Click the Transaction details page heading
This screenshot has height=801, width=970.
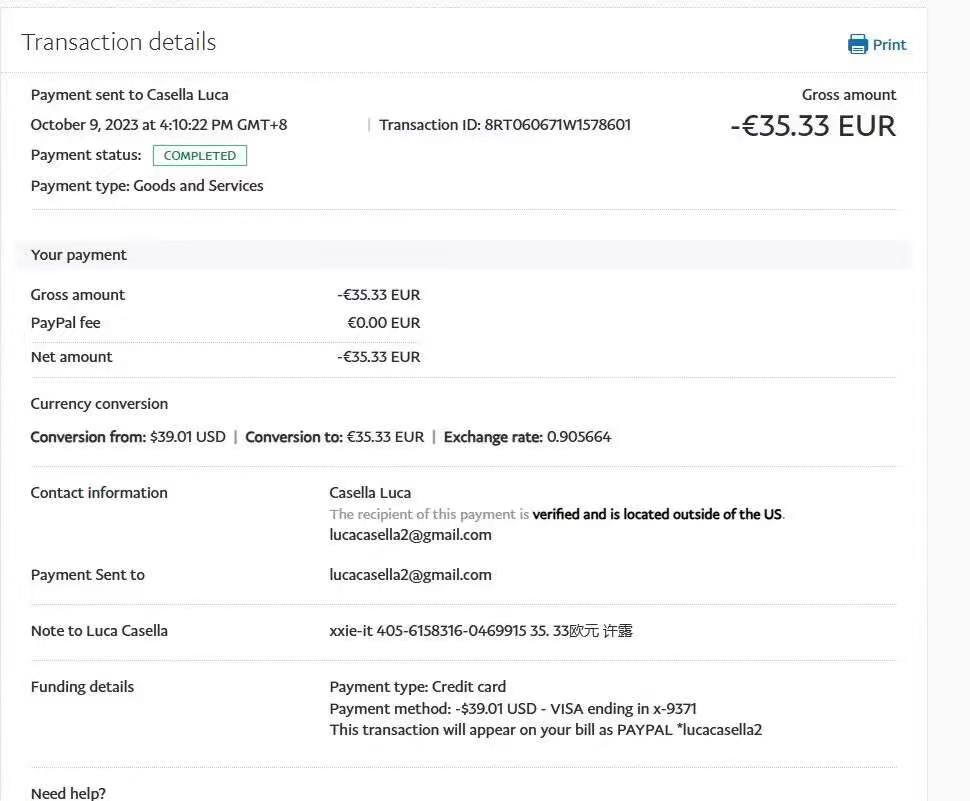[x=118, y=42]
